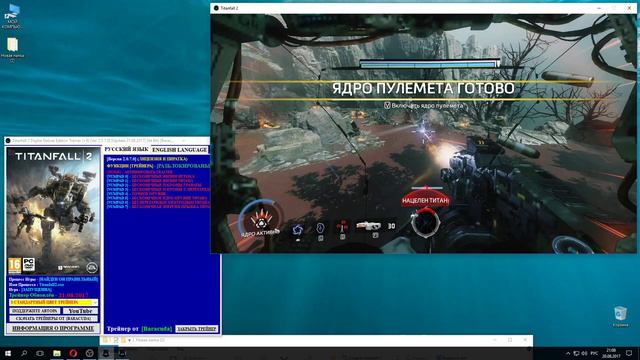
Task: Click the ПОДДЕРЖИТЕ АВТОРА button
Action: (35, 311)
